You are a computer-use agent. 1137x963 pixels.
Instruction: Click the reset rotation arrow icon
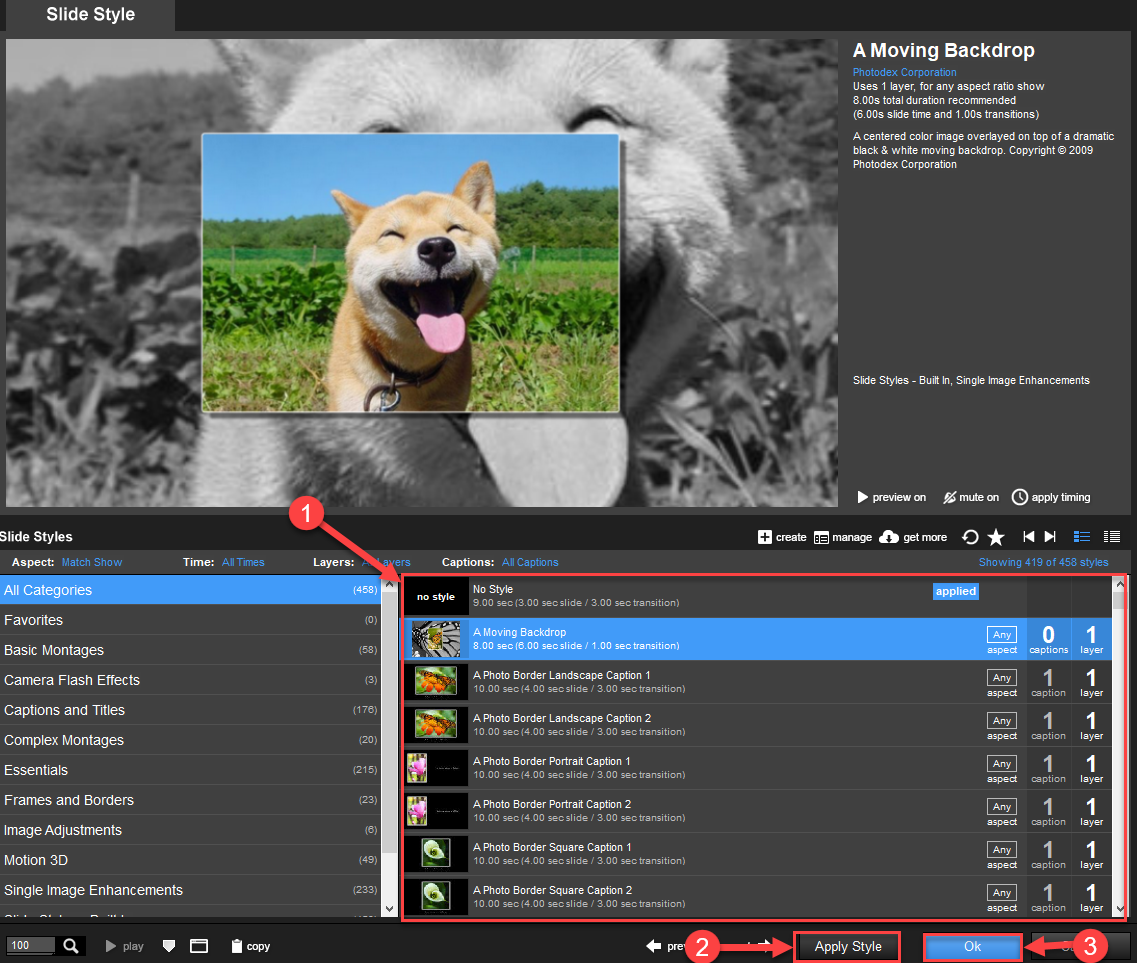coord(969,536)
